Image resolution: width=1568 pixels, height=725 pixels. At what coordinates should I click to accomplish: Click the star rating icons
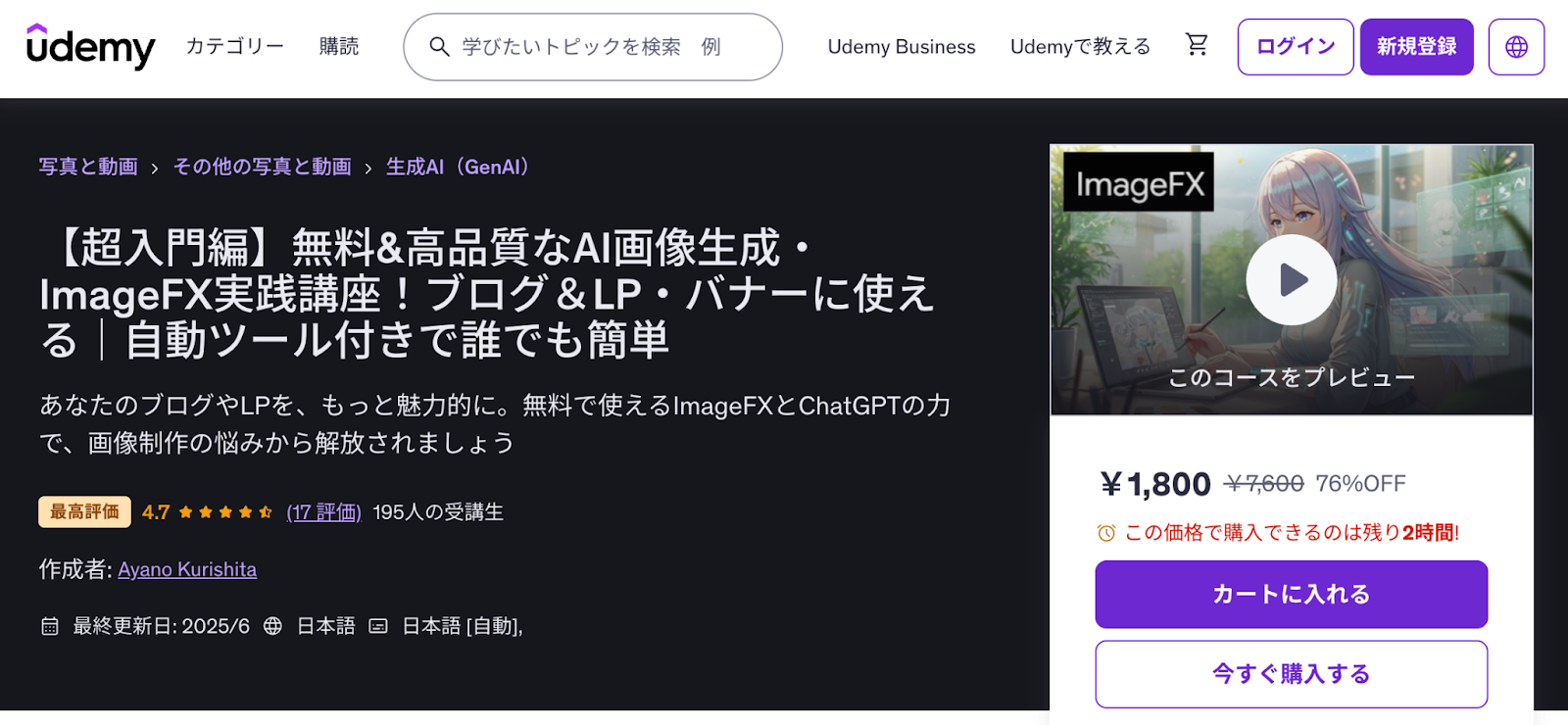click(x=225, y=512)
